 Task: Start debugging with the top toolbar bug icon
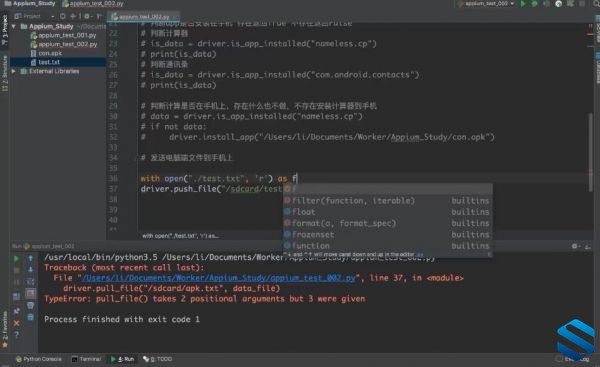pyautogui.click(x=535, y=4)
